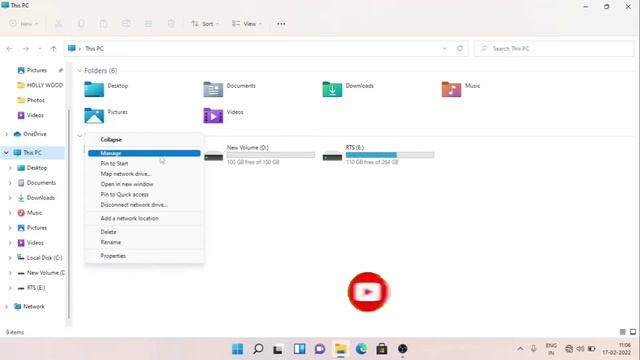Select the New Volume (D:) drive
This screenshot has height=360, width=640.
pos(259,155)
